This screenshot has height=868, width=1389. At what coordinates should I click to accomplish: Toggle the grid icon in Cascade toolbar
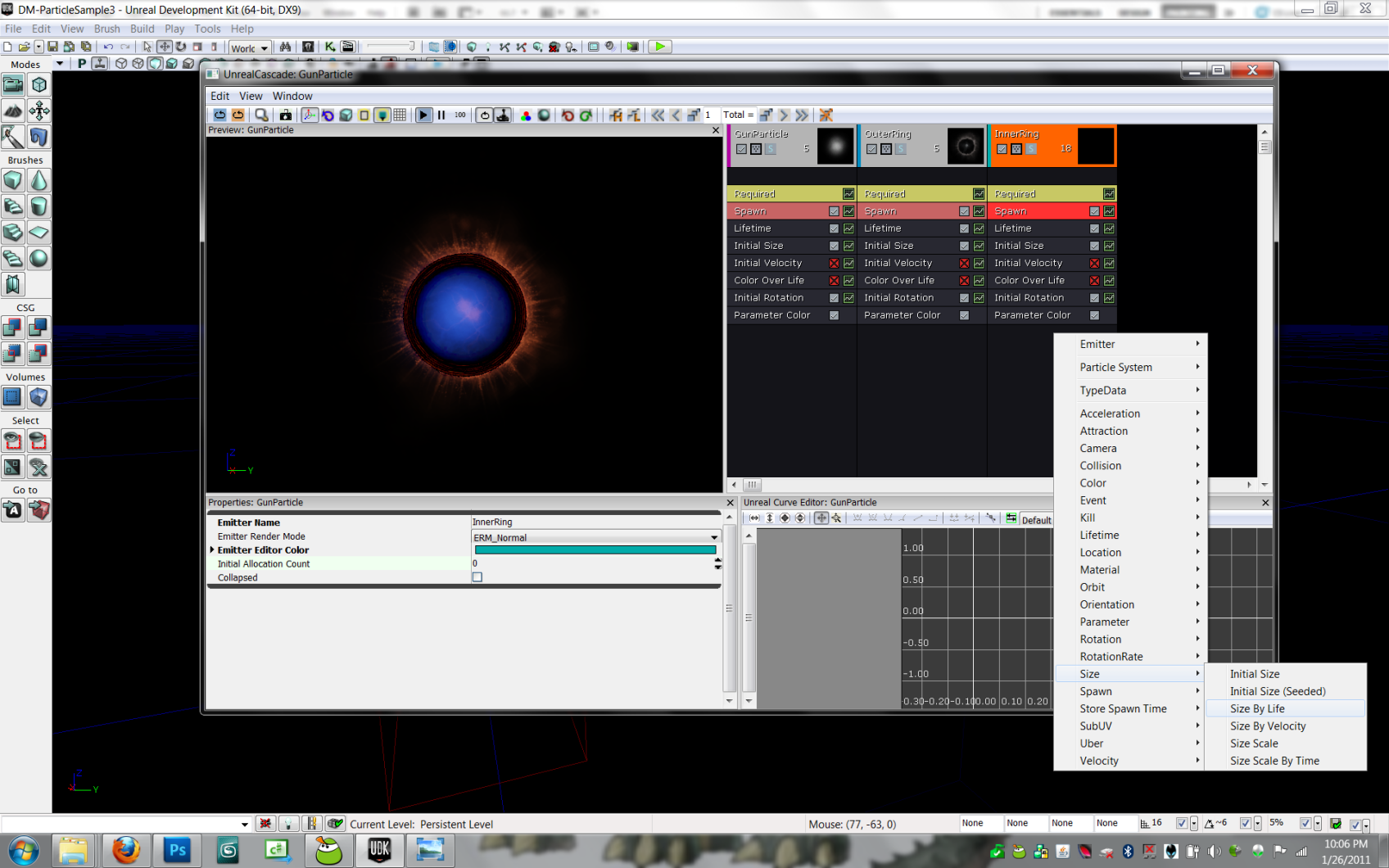400,115
